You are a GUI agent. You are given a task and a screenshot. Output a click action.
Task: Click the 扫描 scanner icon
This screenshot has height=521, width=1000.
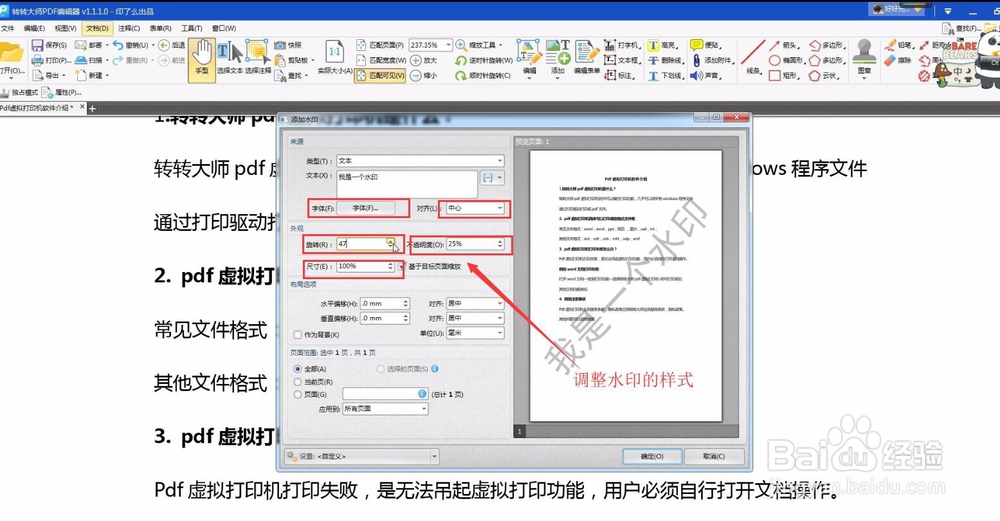81,60
